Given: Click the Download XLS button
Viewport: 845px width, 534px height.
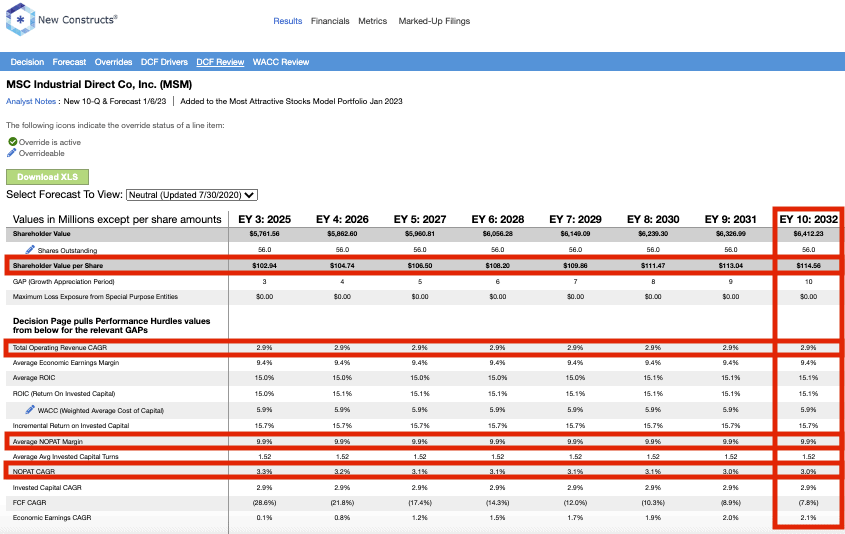Looking at the screenshot, I should pos(47,177).
